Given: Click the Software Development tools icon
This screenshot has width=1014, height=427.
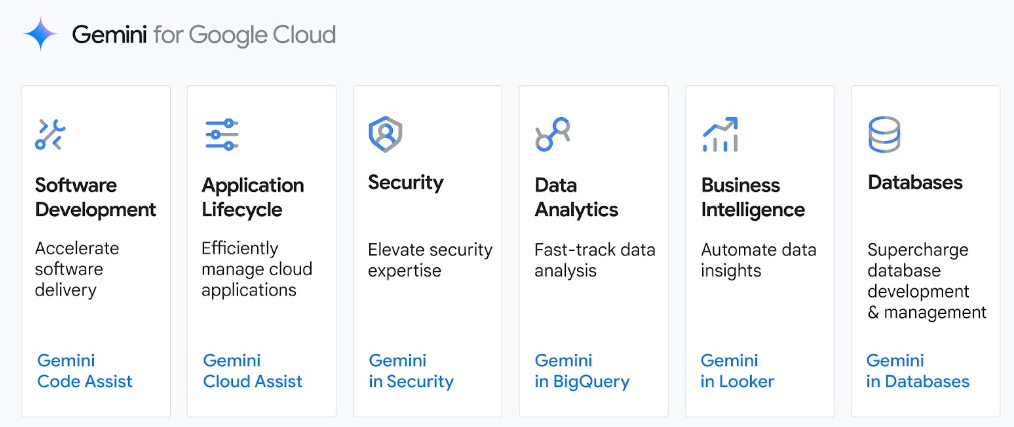Looking at the screenshot, I should [x=50, y=134].
